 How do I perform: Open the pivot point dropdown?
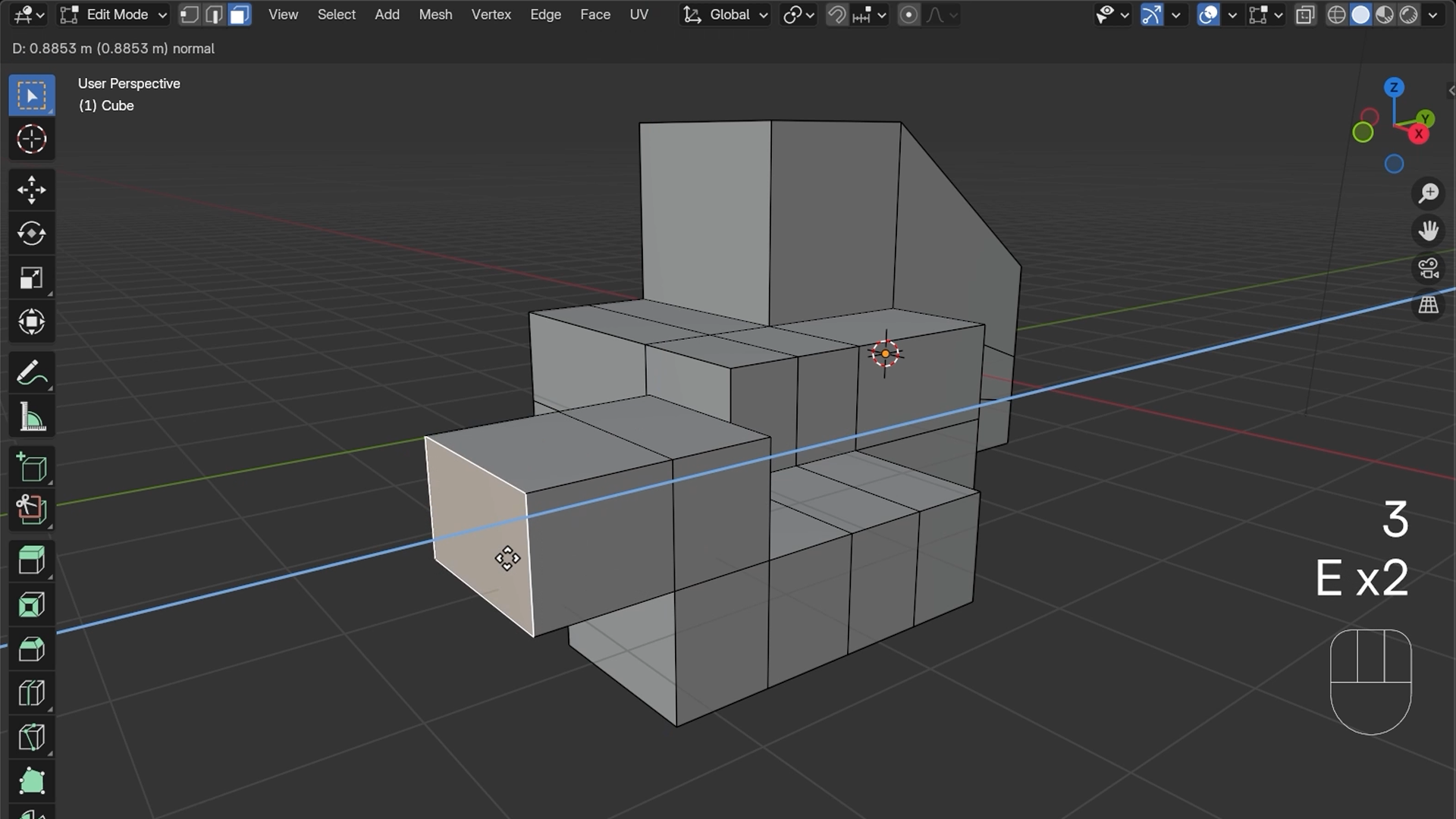[799, 14]
